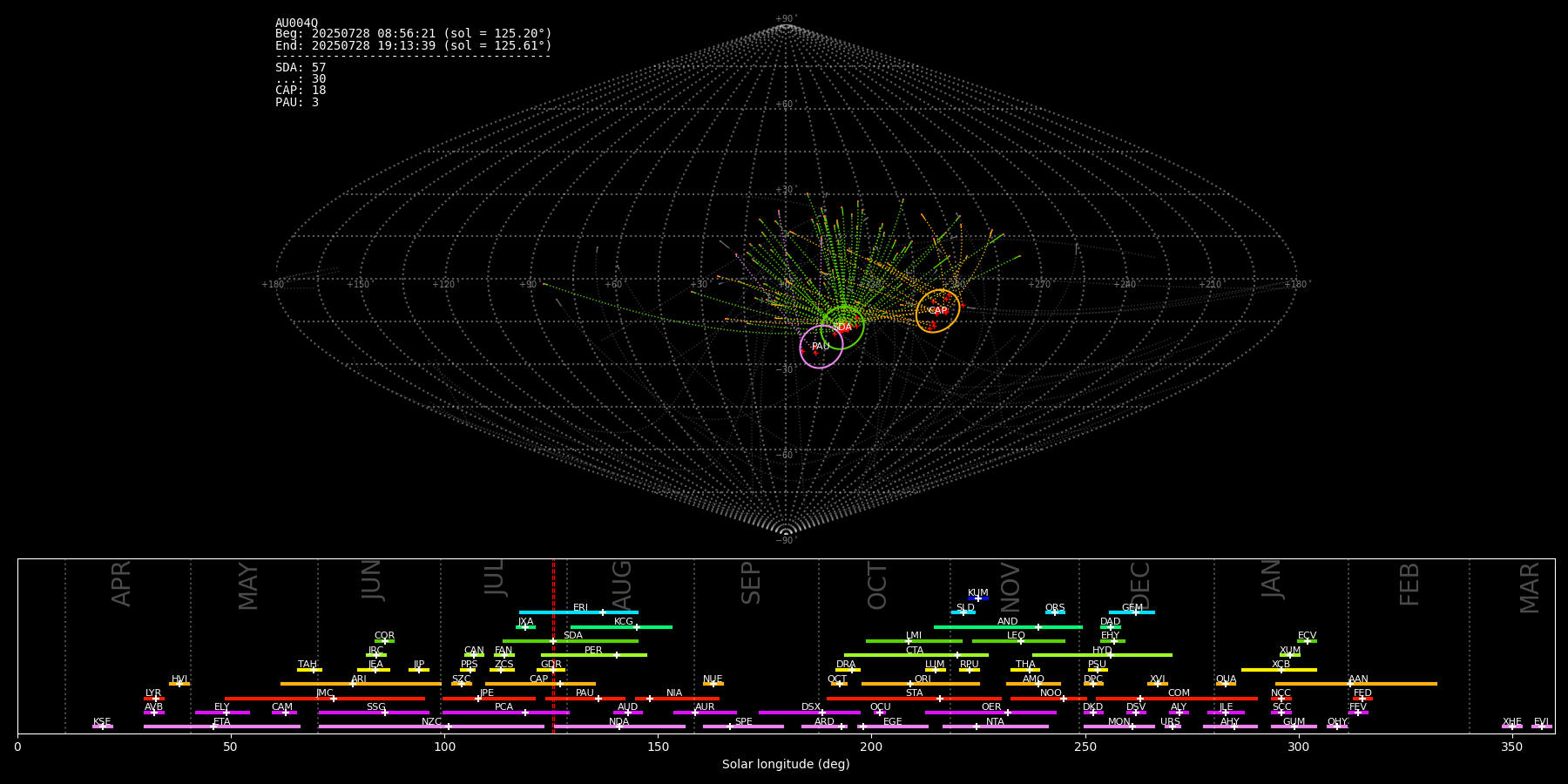Click the AUR shower label in timeline
The image size is (1568, 784).
point(705,707)
